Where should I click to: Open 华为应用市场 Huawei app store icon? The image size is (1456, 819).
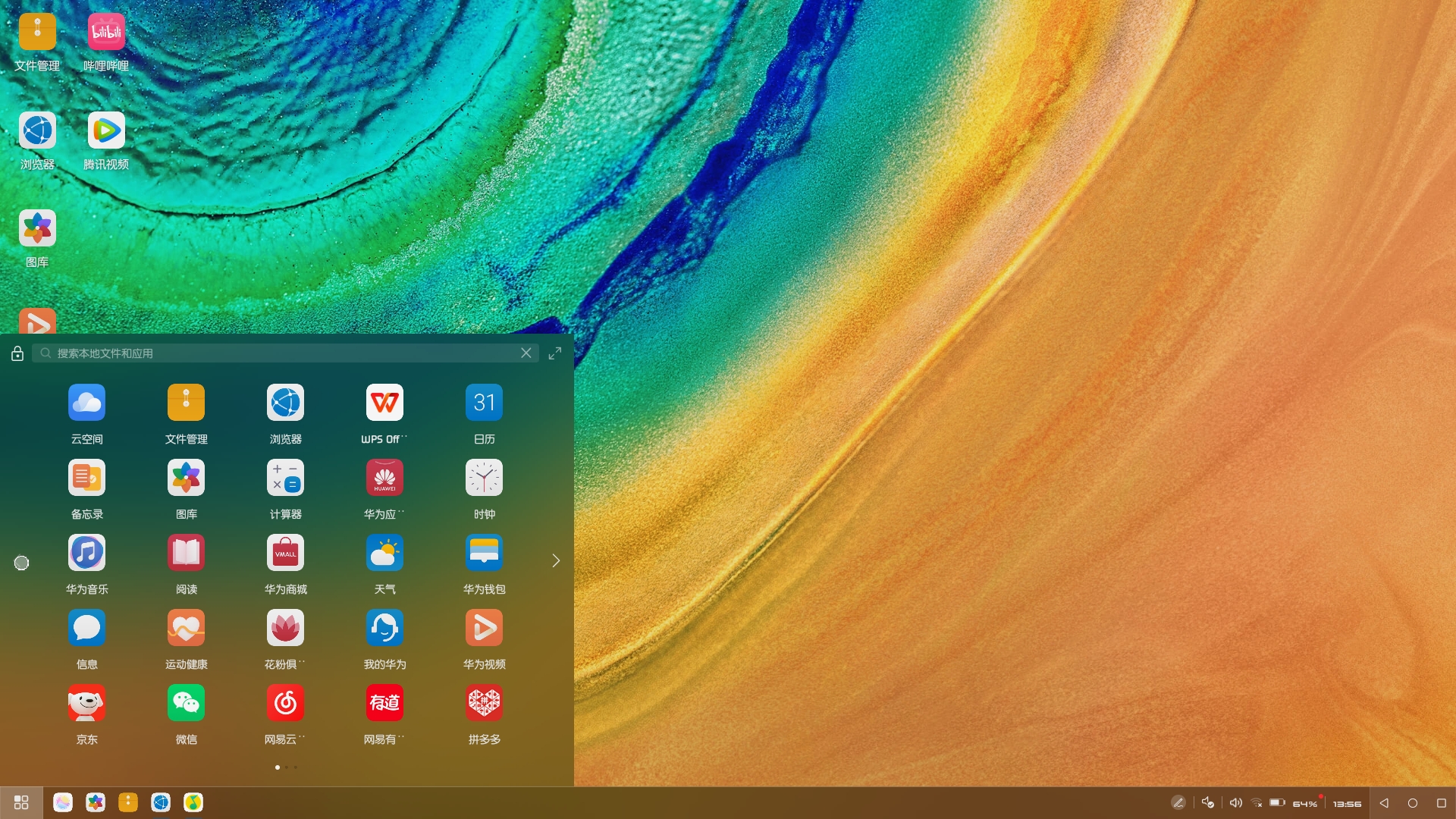pyautogui.click(x=384, y=478)
